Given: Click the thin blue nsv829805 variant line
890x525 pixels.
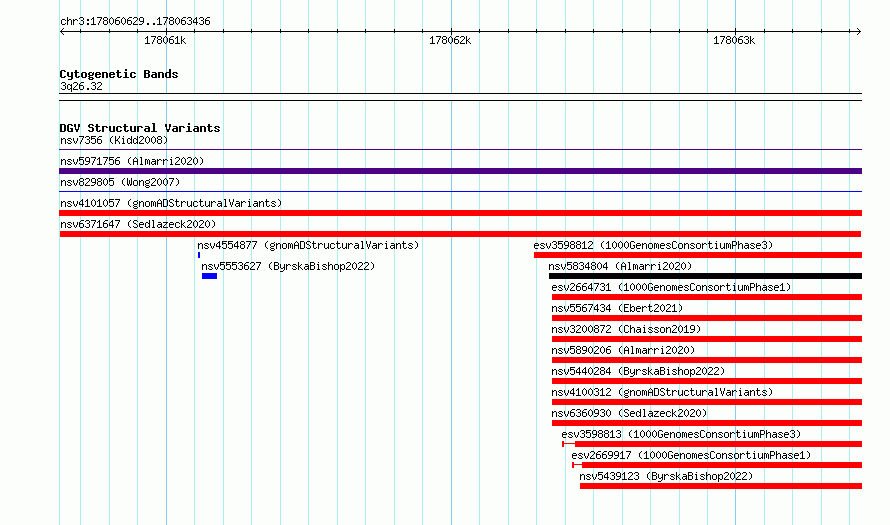Looking at the screenshot, I should (460, 192).
